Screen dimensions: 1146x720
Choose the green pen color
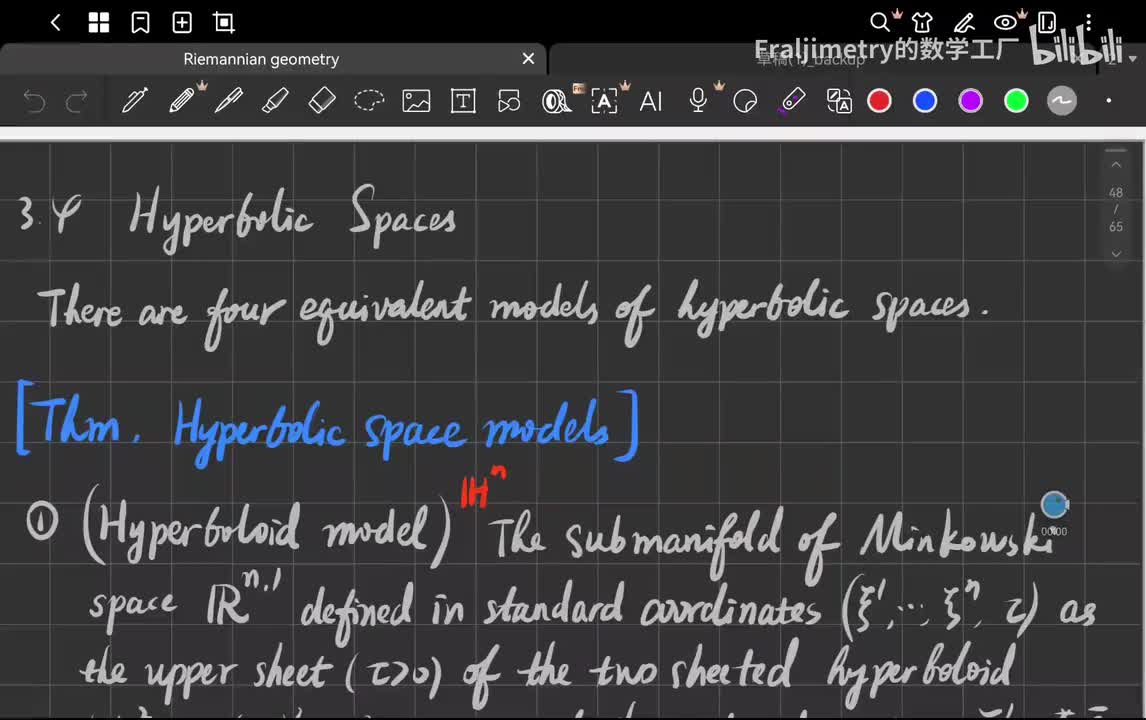point(1016,101)
